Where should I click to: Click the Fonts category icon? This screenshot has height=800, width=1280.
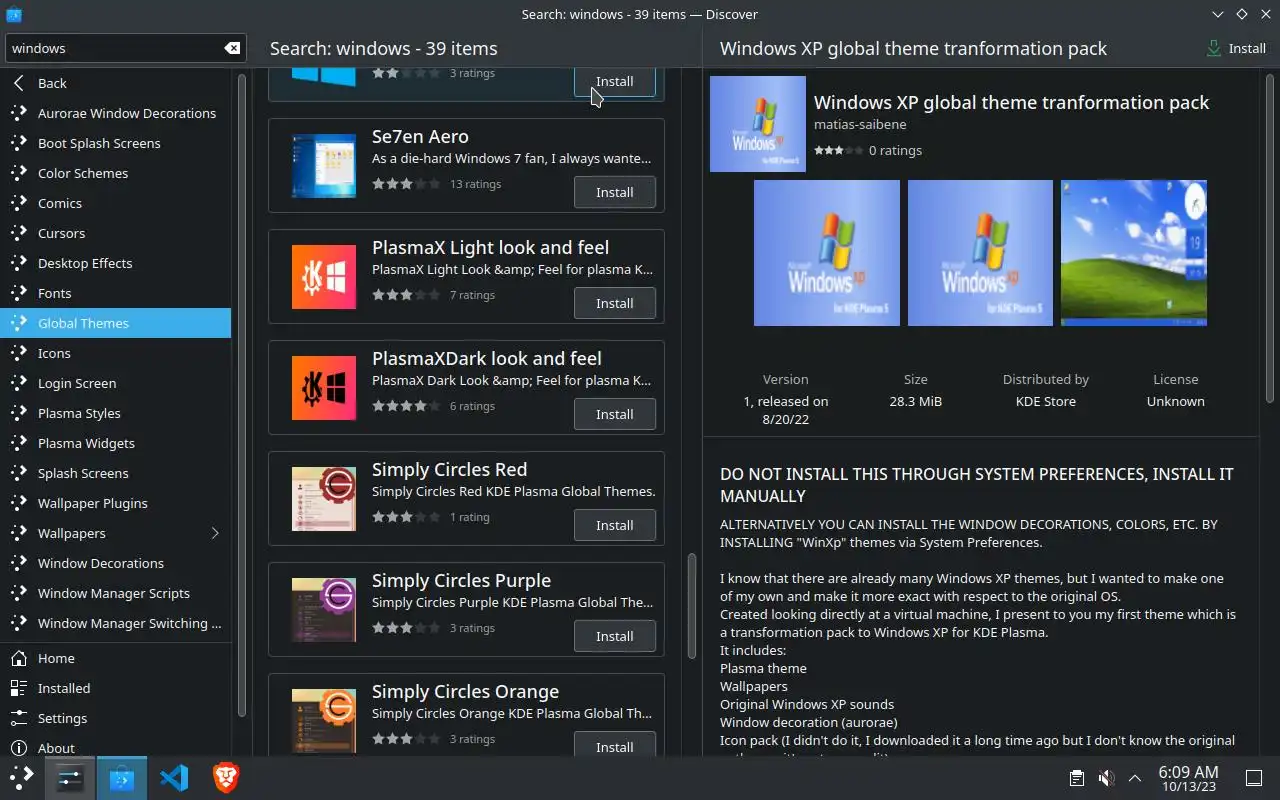point(19,293)
